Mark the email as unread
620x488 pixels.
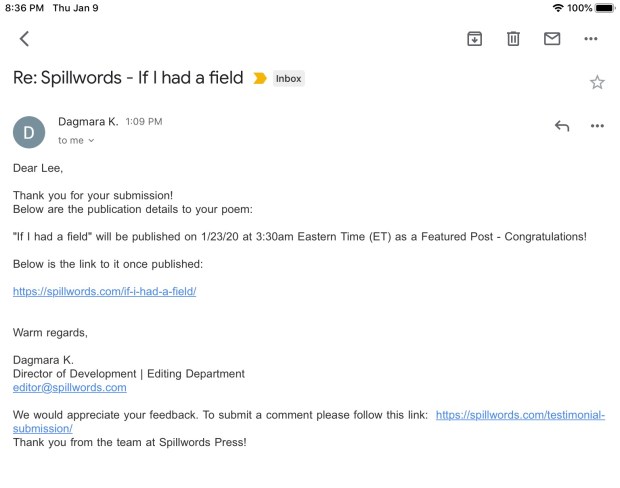click(x=552, y=39)
